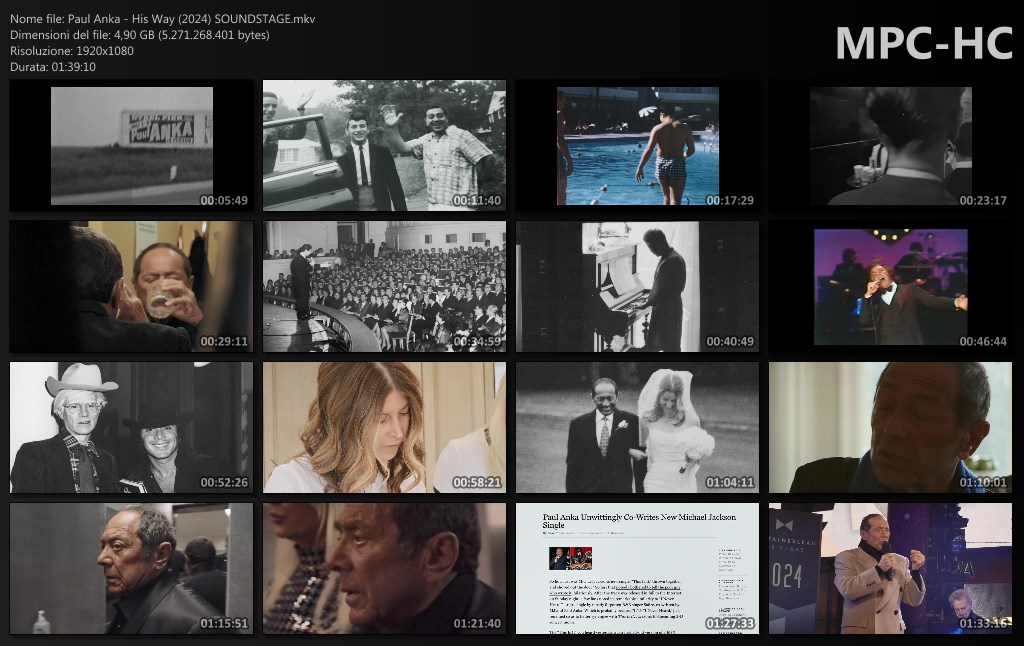Click the blonde woman thumbnail at 00:58:21
The image size is (1024, 646).
coord(384,428)
